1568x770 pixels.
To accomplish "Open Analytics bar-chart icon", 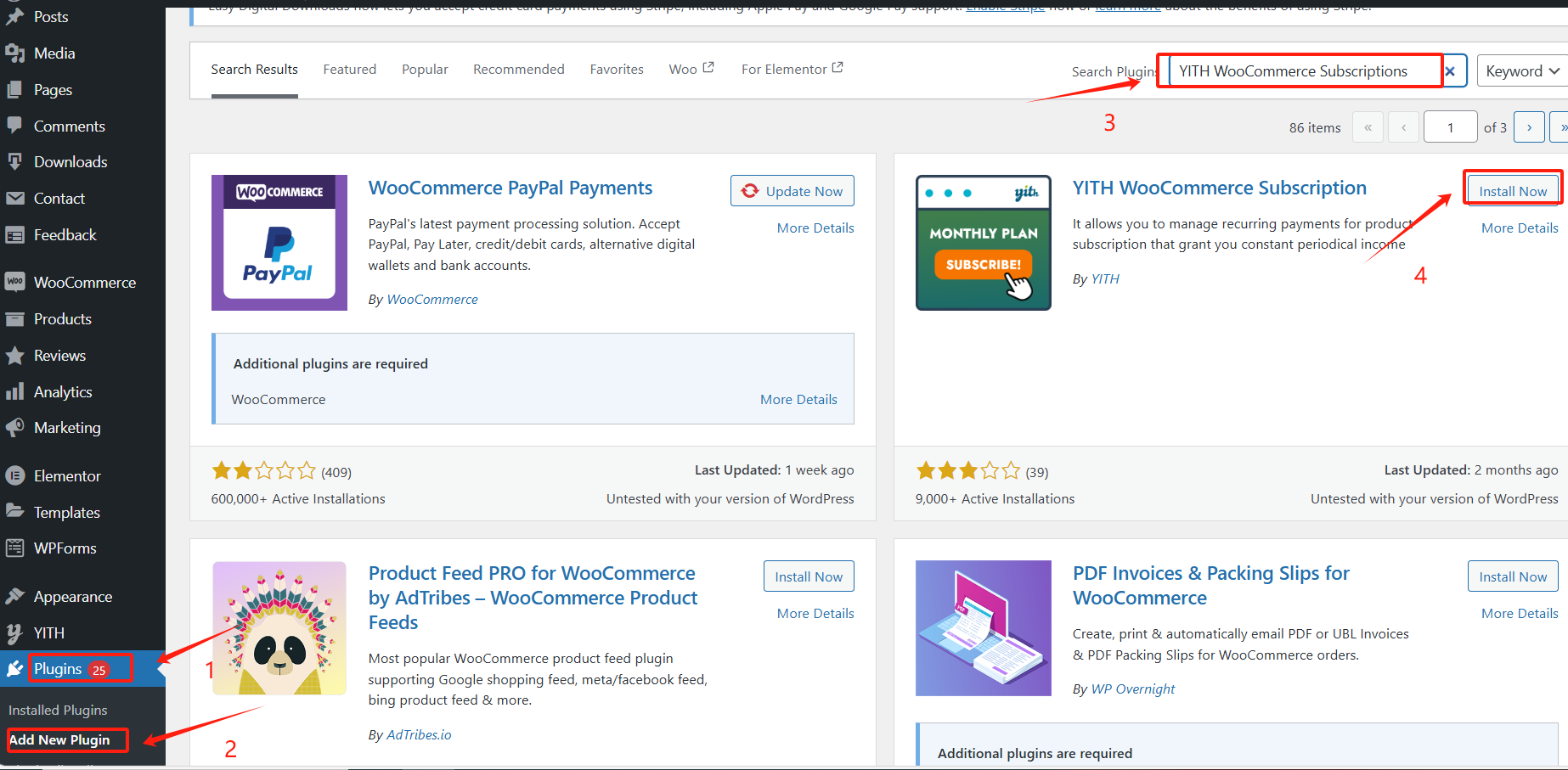I will click(x=15, y=391).
